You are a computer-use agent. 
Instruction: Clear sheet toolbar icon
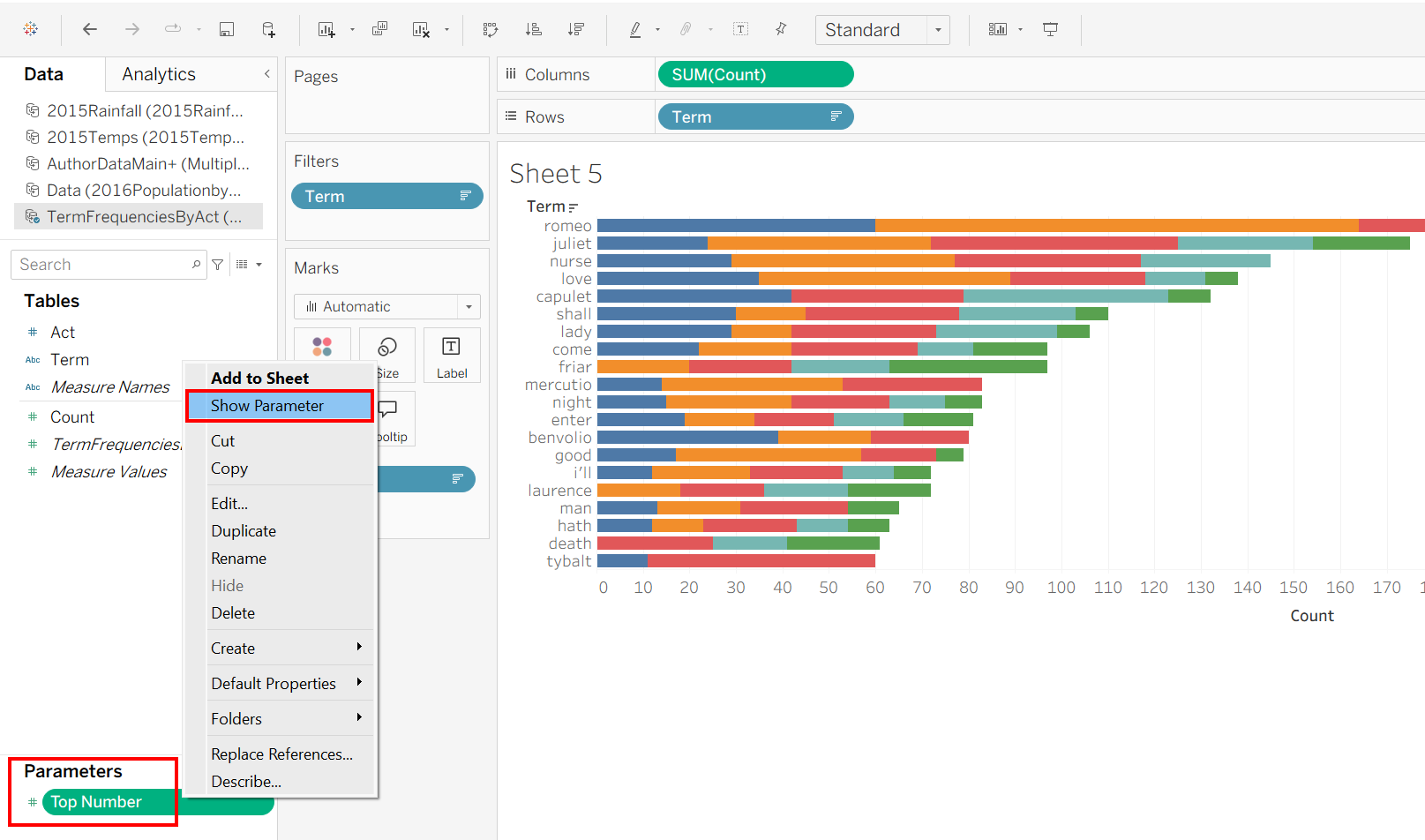point(422,29)
